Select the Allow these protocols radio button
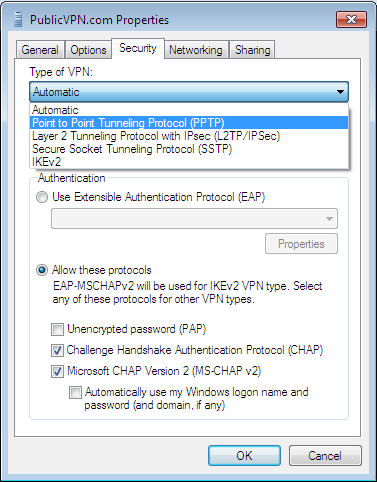Image resolution: width=377 pixels, height=482 pixels. click(x=42, y=270)
